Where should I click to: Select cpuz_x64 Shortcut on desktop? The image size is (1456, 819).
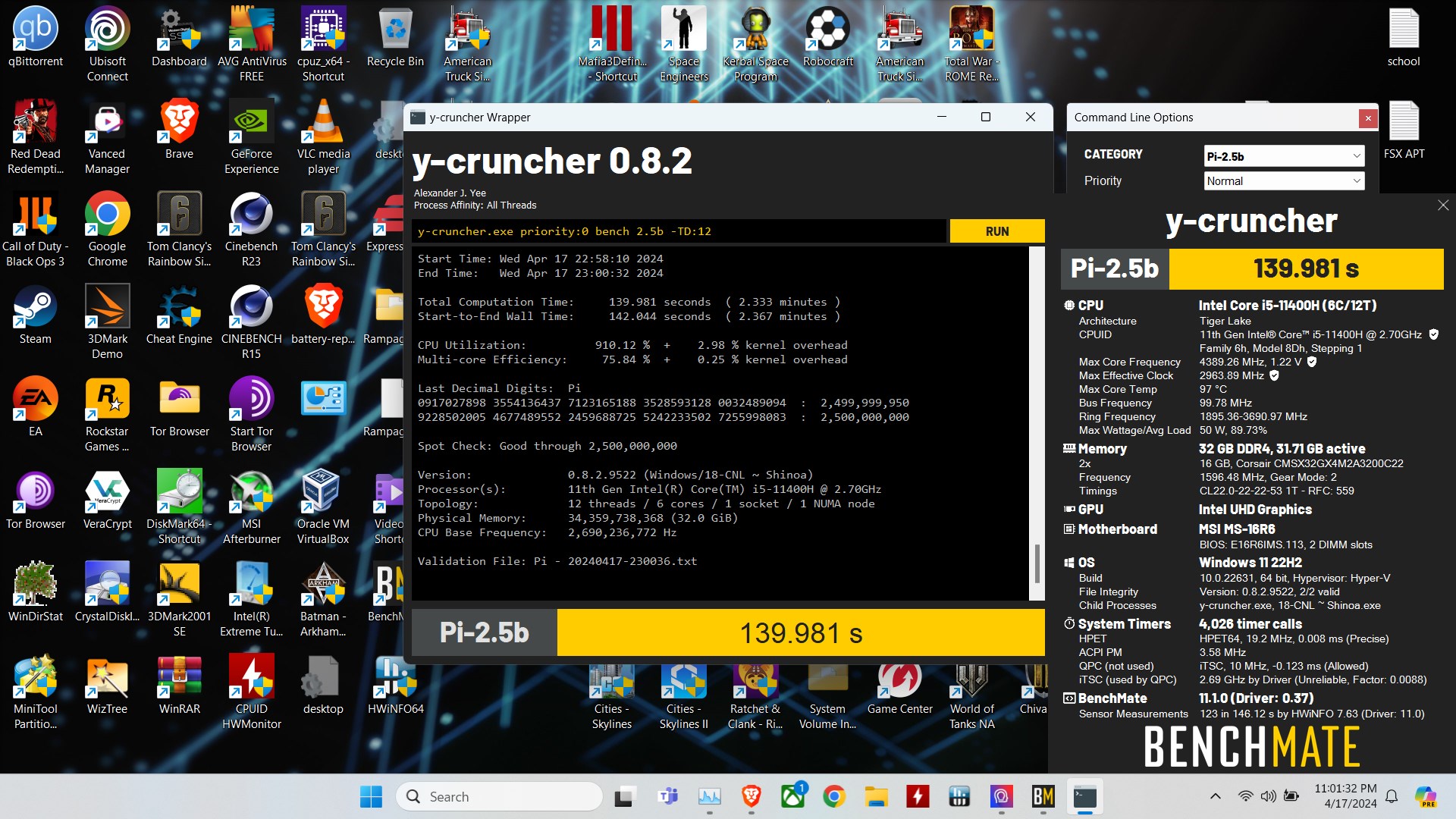coord(324,44)
